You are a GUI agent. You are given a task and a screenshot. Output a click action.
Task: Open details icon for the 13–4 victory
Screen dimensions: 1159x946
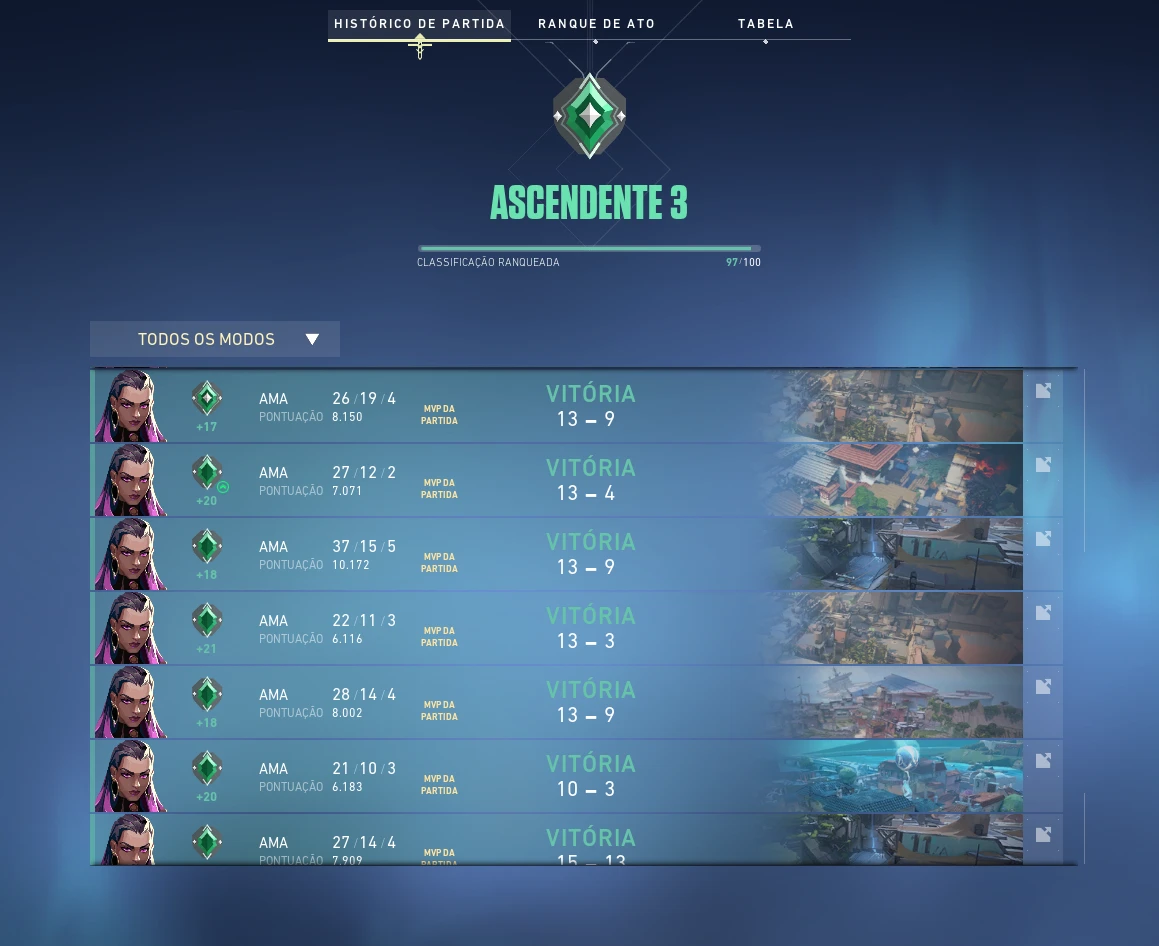1043,465
